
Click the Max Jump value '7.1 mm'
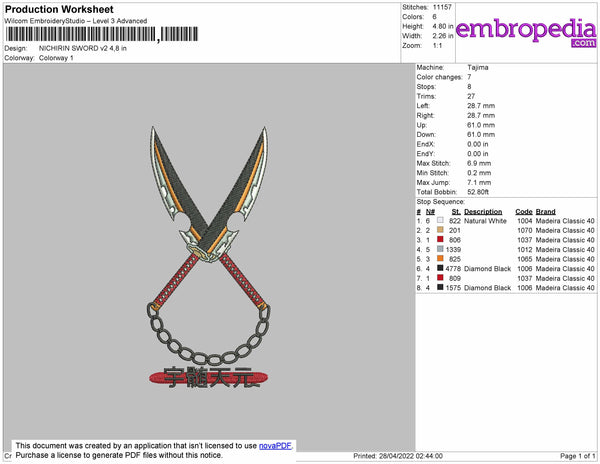[x=479, y=182]
